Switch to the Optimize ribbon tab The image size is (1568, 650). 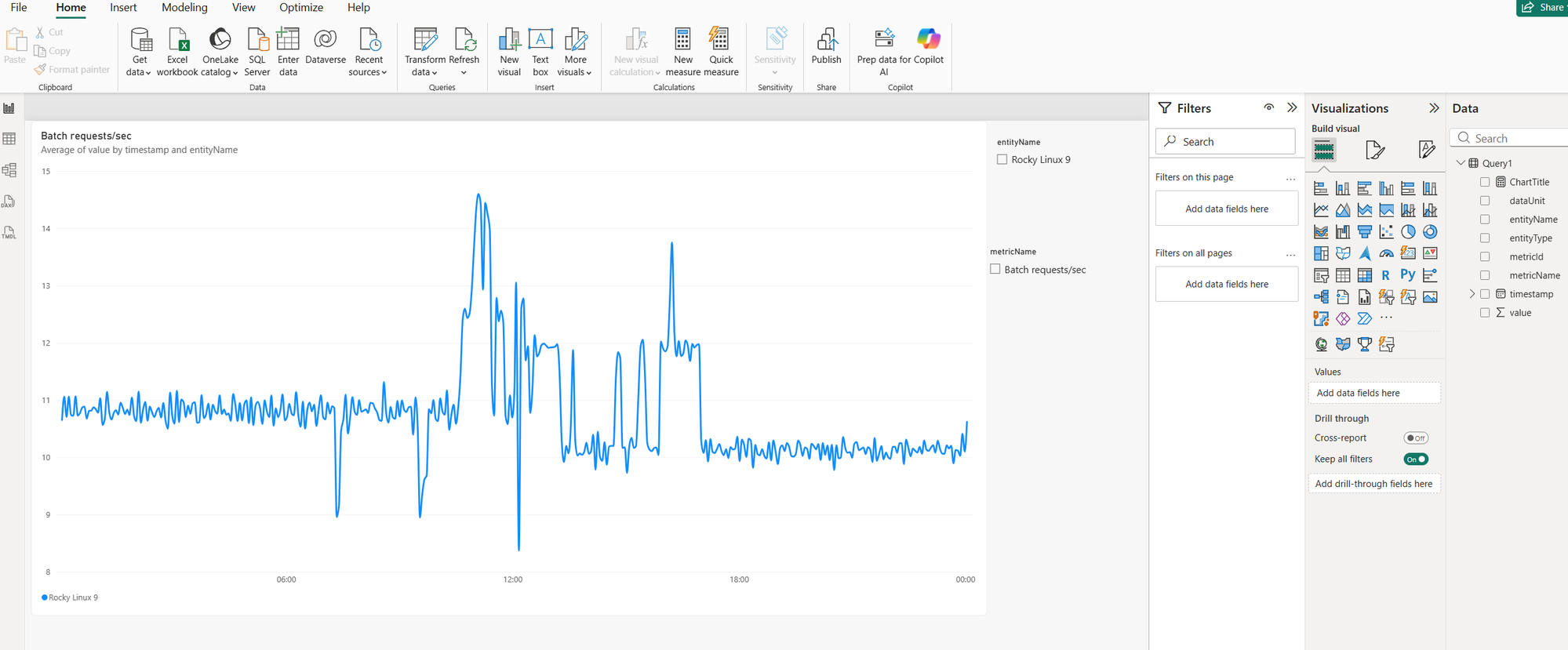coord(301,8)
